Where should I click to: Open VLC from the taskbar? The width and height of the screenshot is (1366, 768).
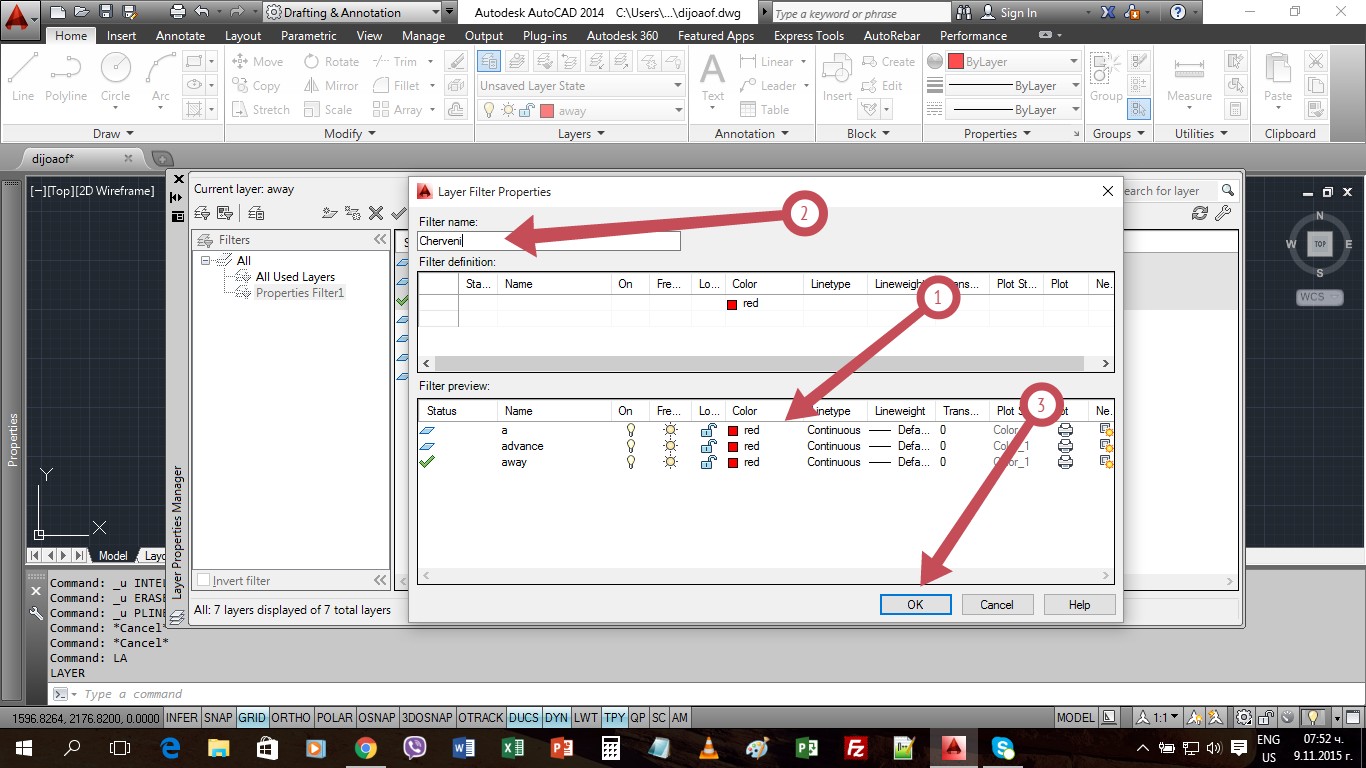pos(708,747)
